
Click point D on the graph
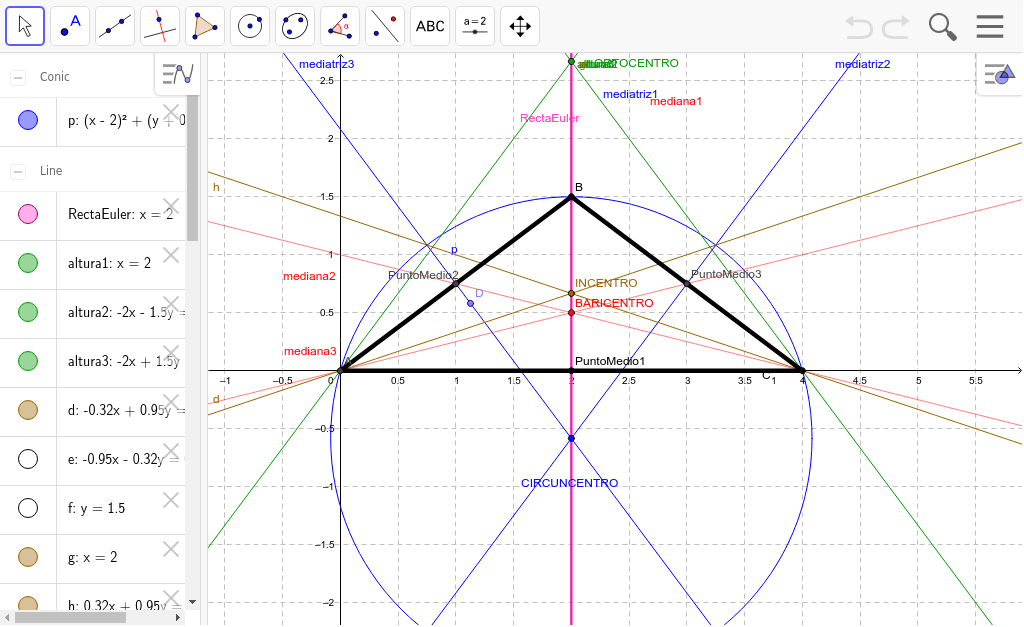[470, 304]
